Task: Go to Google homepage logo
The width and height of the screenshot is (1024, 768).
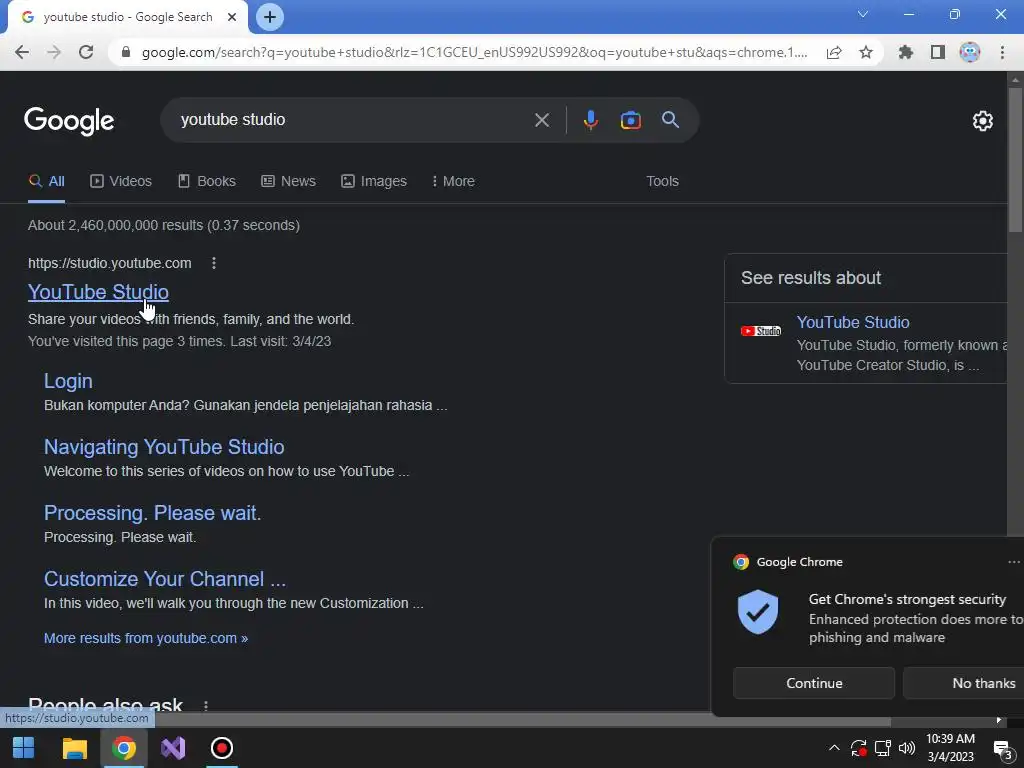Action: pyautogui.click(x=69, y=121)
